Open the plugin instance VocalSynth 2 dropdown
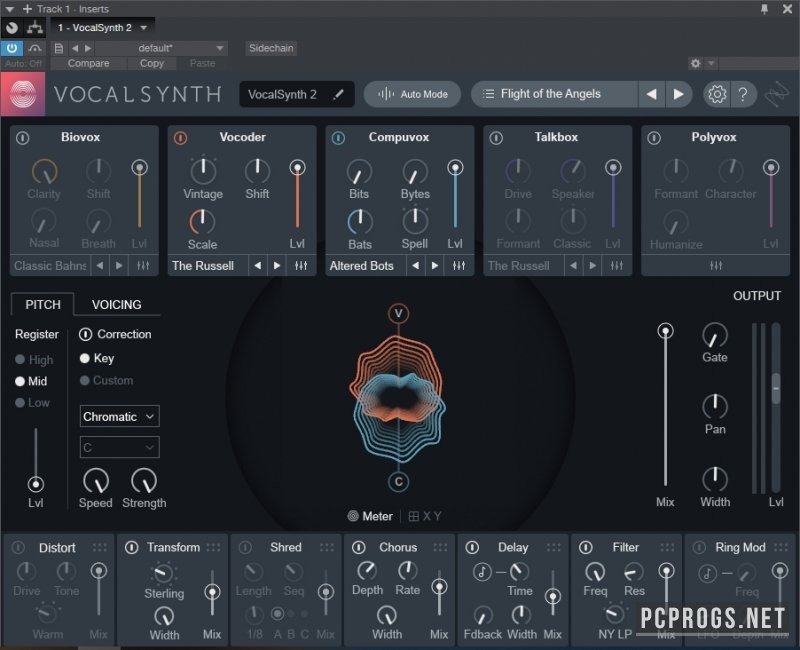800x650 pixels. [x=102, y=28]
